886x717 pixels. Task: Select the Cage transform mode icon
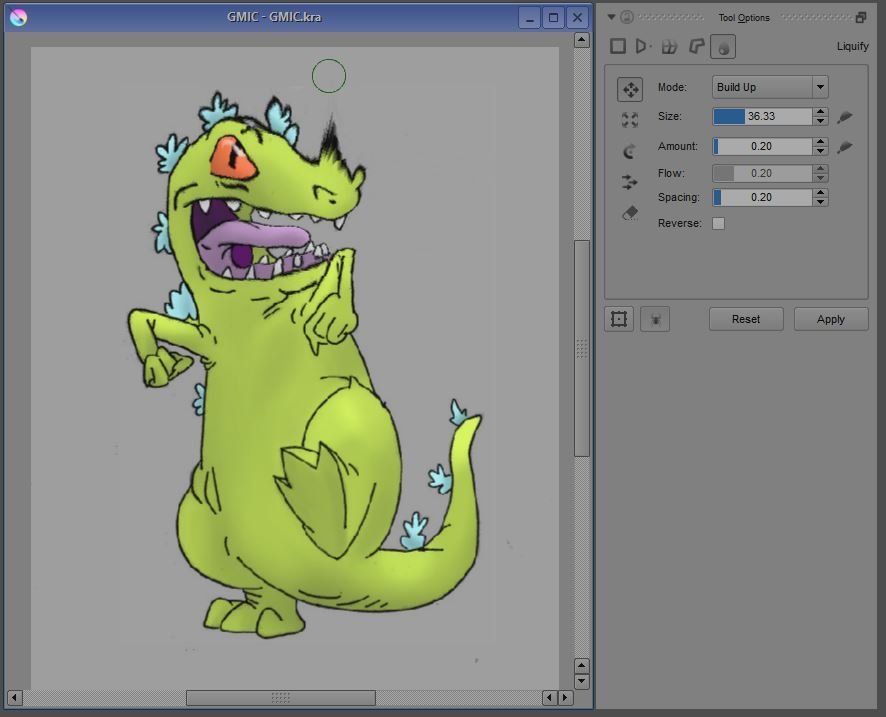point(697,46)
